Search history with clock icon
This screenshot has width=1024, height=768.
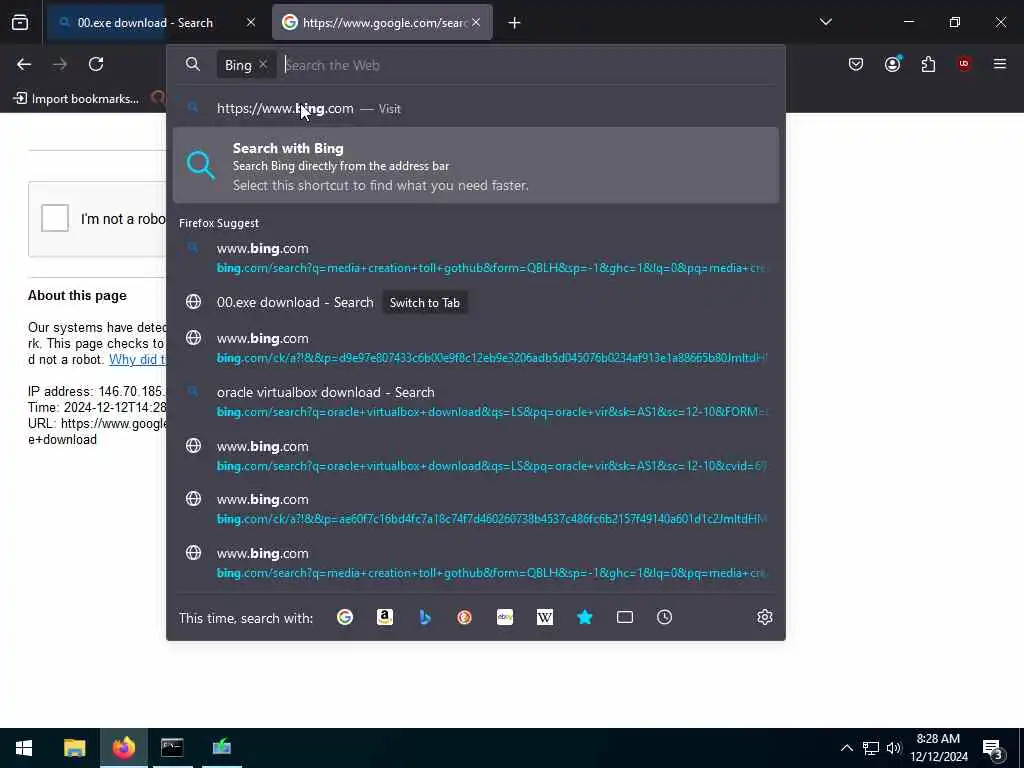[x=665, y=617]
